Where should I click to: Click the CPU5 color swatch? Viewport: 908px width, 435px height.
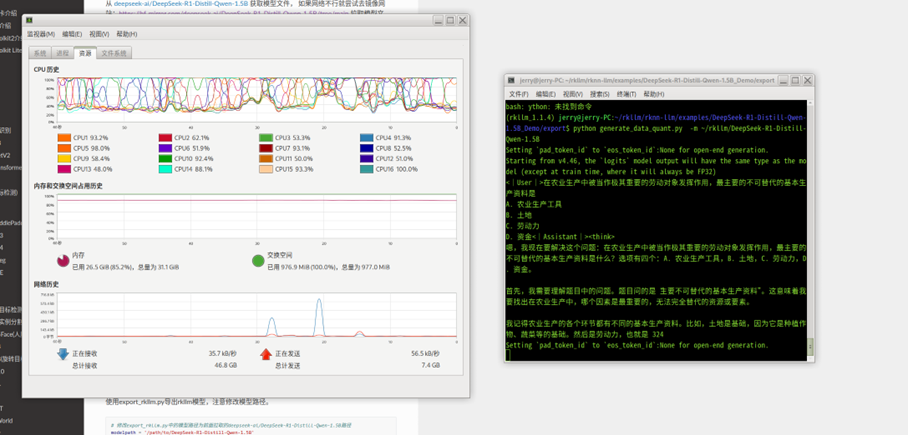point(64,148)
